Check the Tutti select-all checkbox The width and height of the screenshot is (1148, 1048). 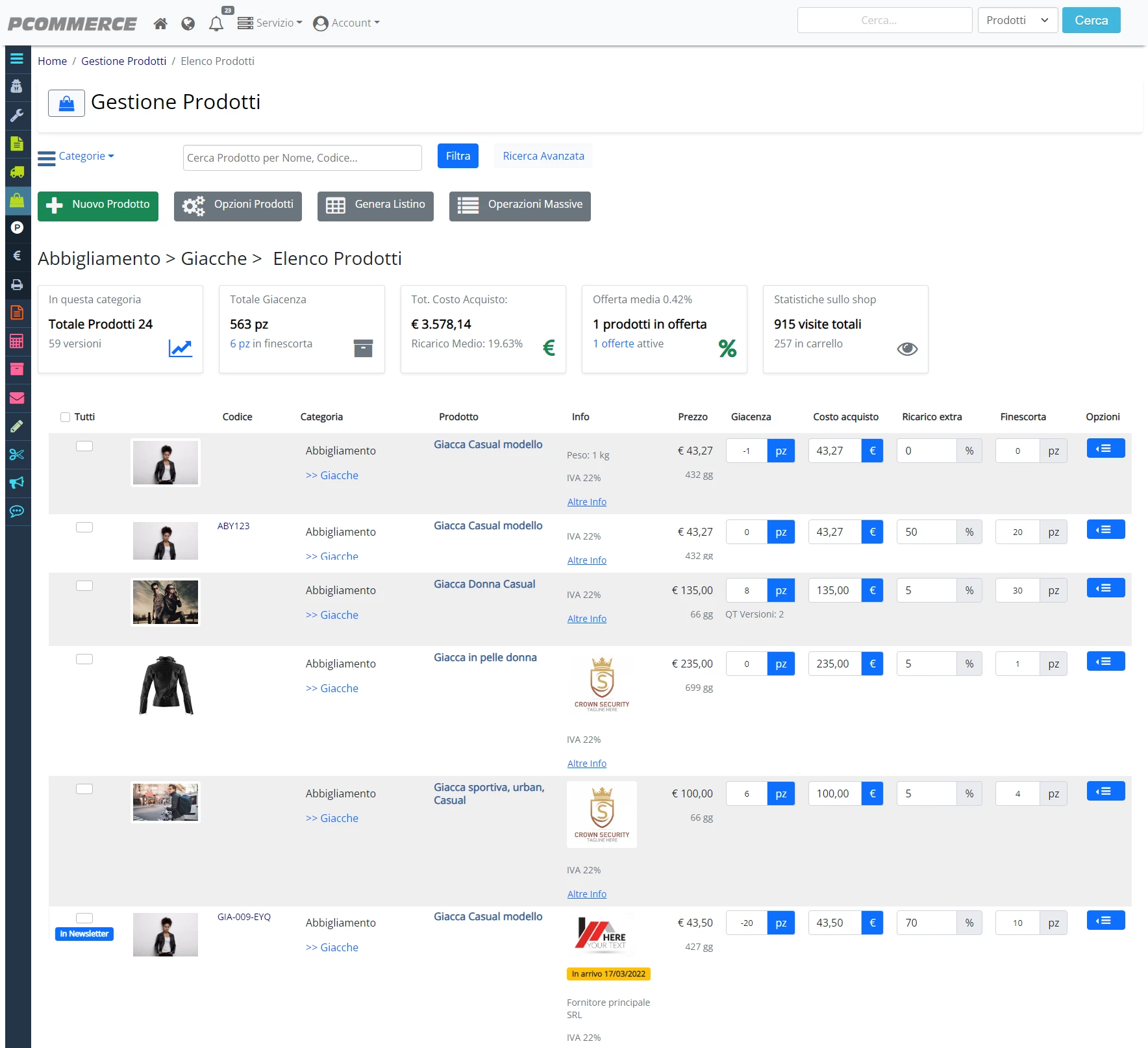[x=65, y=417]
